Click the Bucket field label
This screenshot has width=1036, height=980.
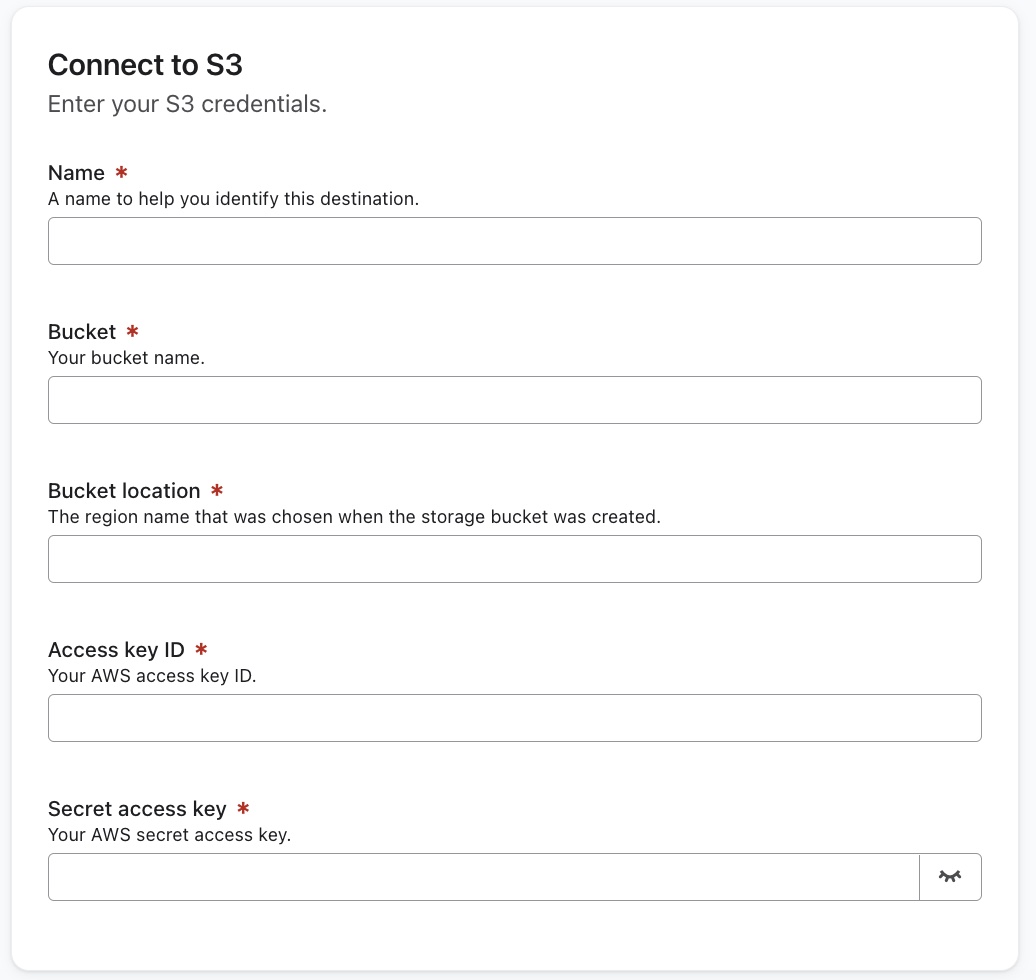[x=82, y=331]
